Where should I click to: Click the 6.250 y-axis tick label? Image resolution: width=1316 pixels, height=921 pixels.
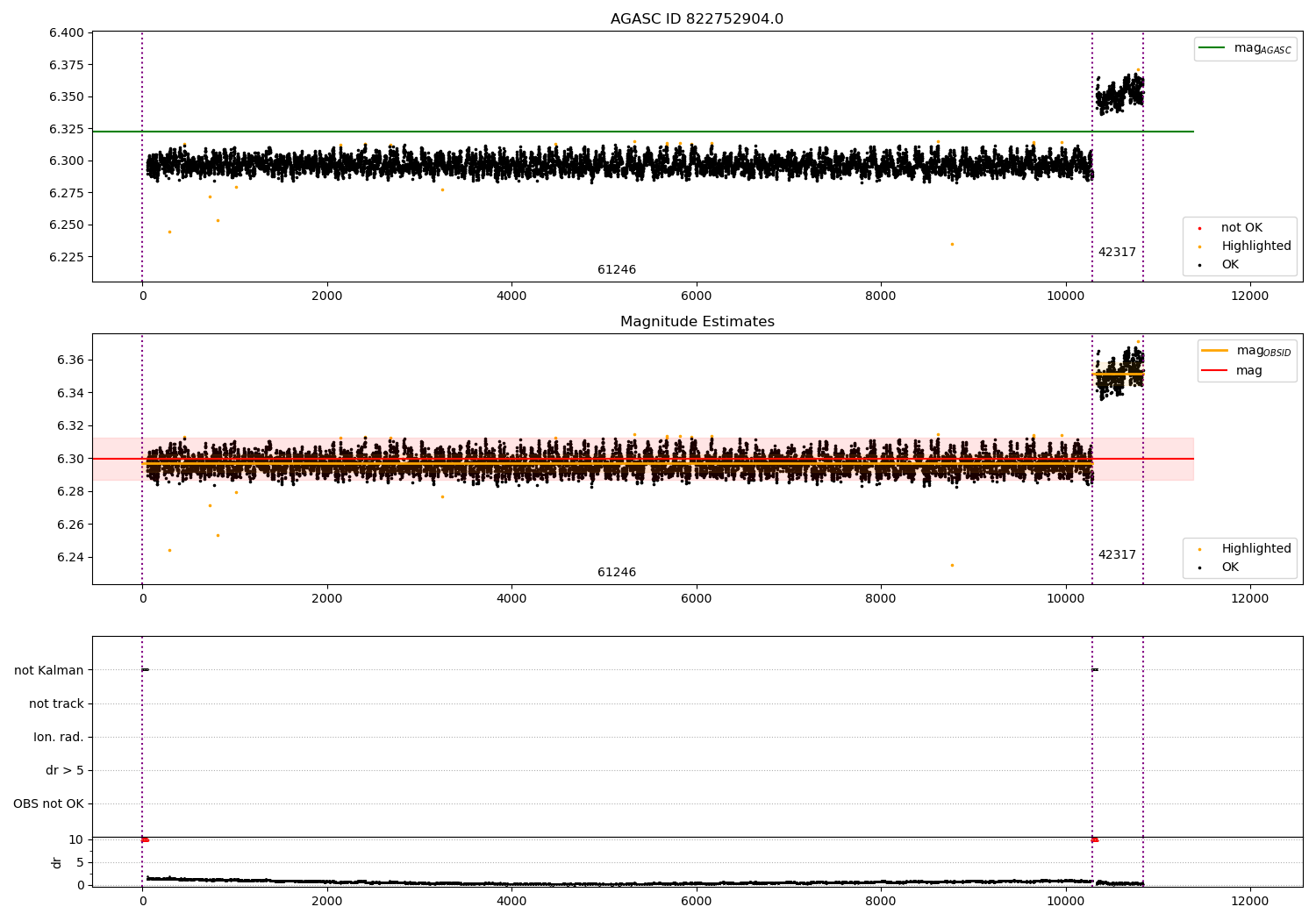67,225
